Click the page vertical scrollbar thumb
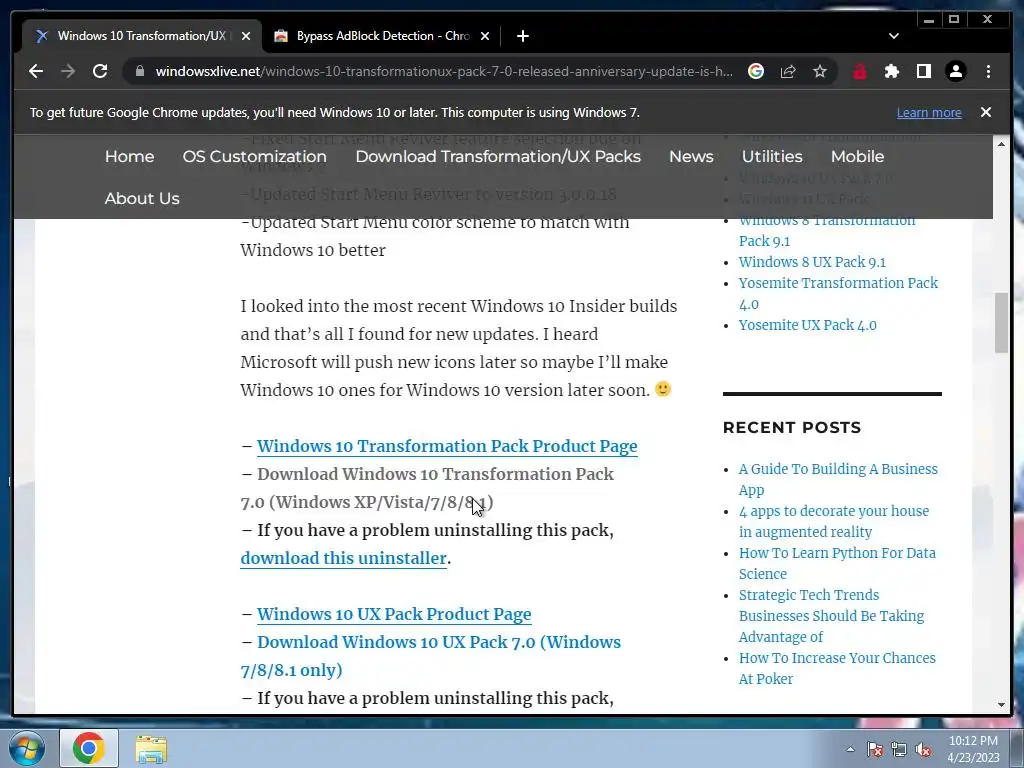 (1001, 323)
